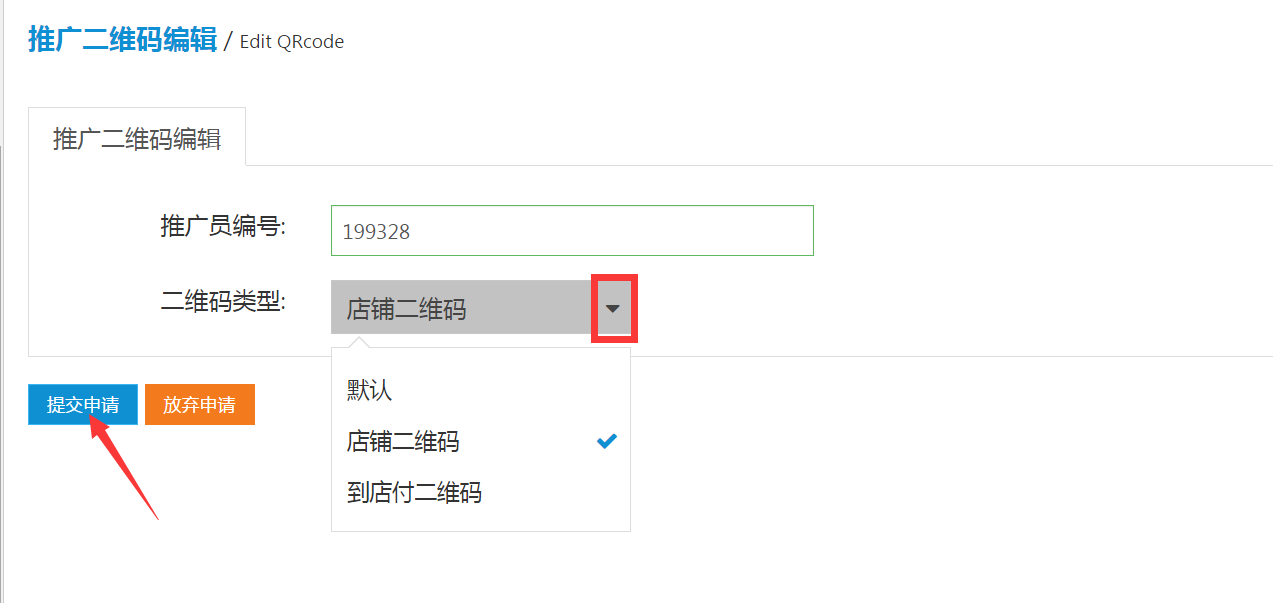
Task: Click the 二维码类型 field label
Action: click(223, 301)
